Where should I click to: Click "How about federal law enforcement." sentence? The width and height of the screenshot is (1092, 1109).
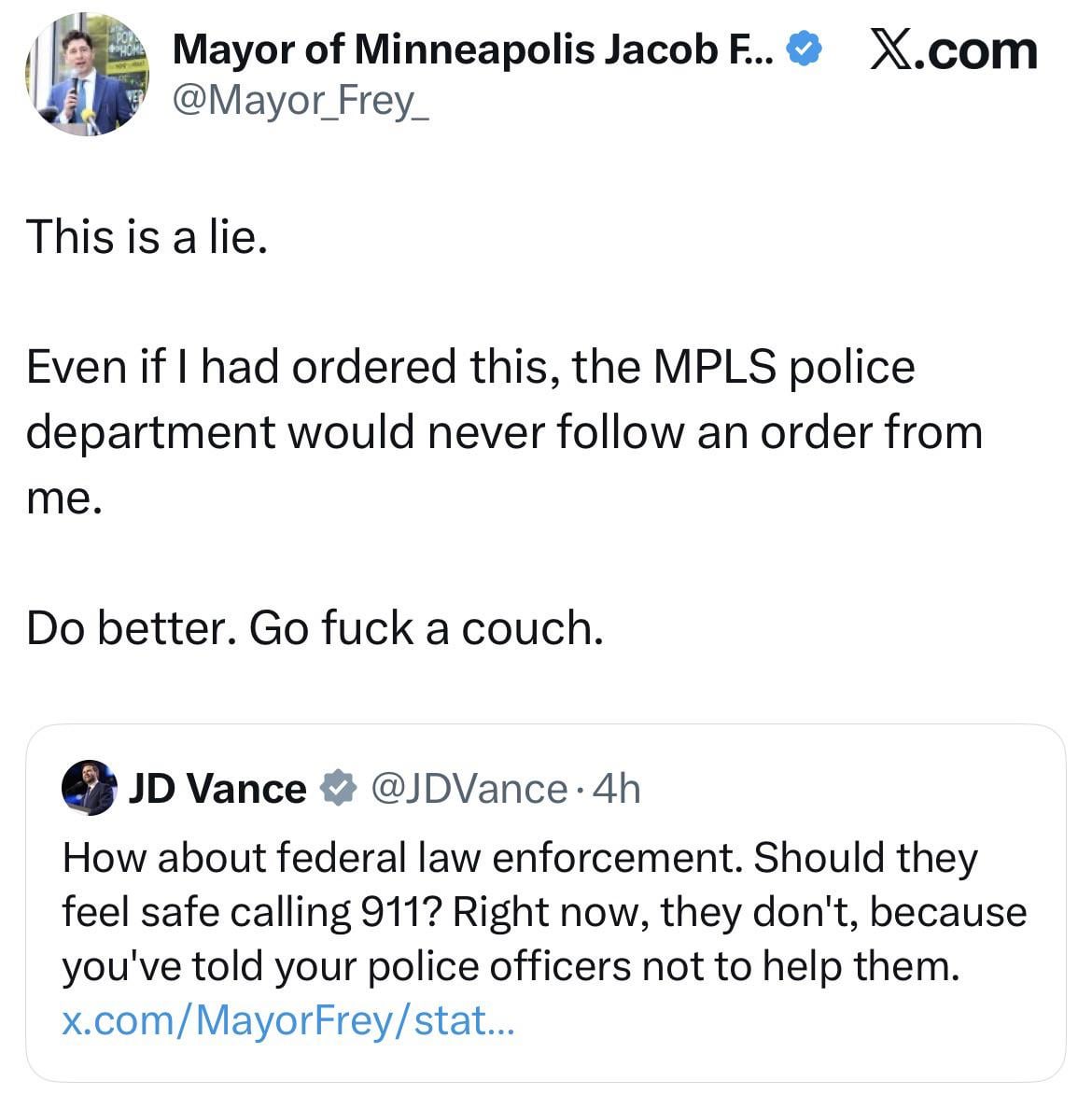(403, 858)
